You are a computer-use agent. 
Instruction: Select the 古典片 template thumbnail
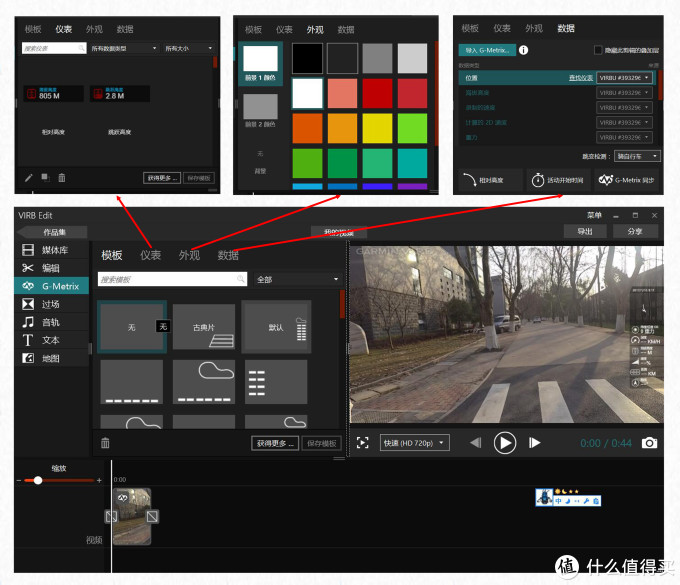(x=204, y=326)
